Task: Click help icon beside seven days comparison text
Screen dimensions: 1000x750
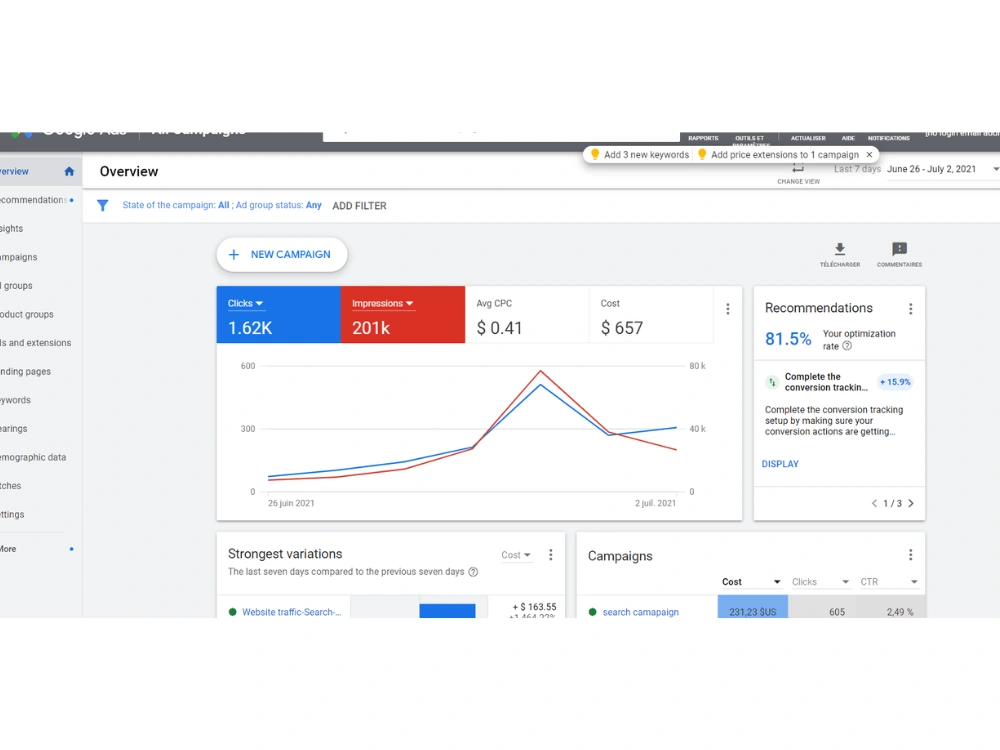Action: pyautogui.click(x=473, y=571)
